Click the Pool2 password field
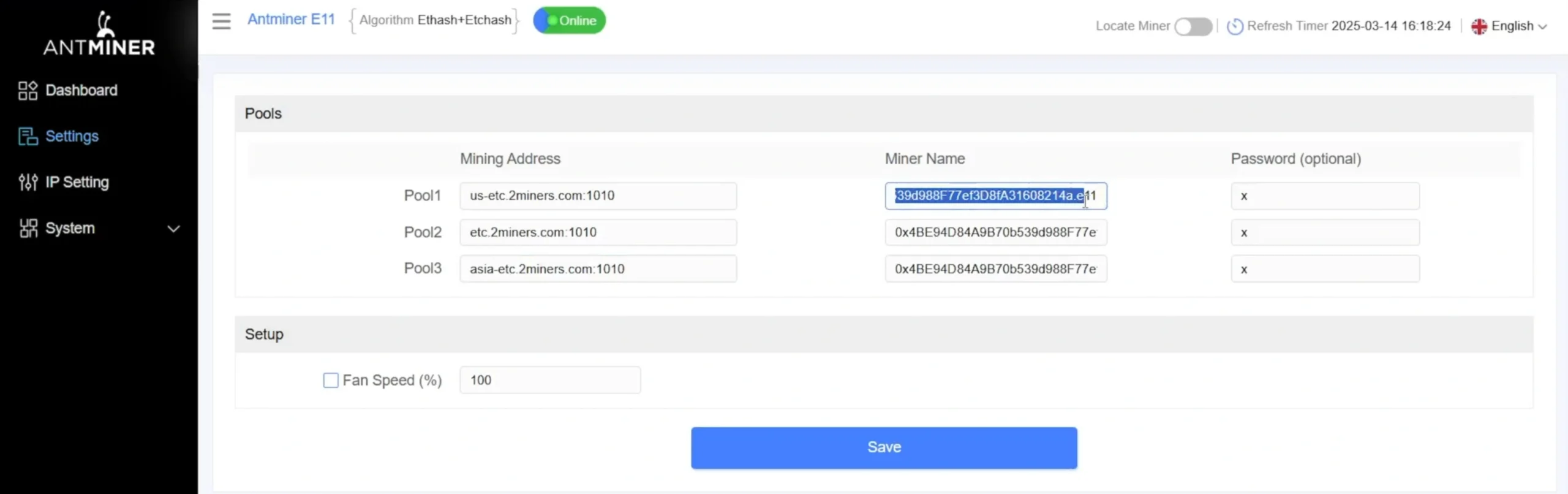1568x494 pixels. coord(1325,232)
